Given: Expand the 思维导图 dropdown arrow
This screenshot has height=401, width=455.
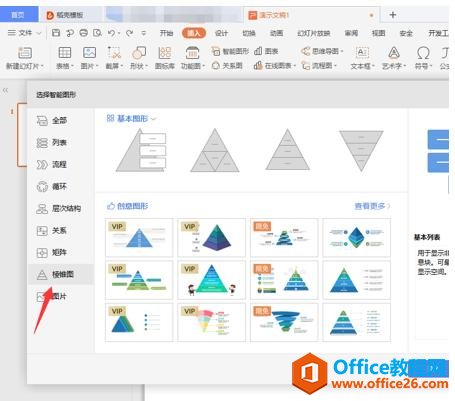Looking at the screenshot, I should [x=342, y=51].
